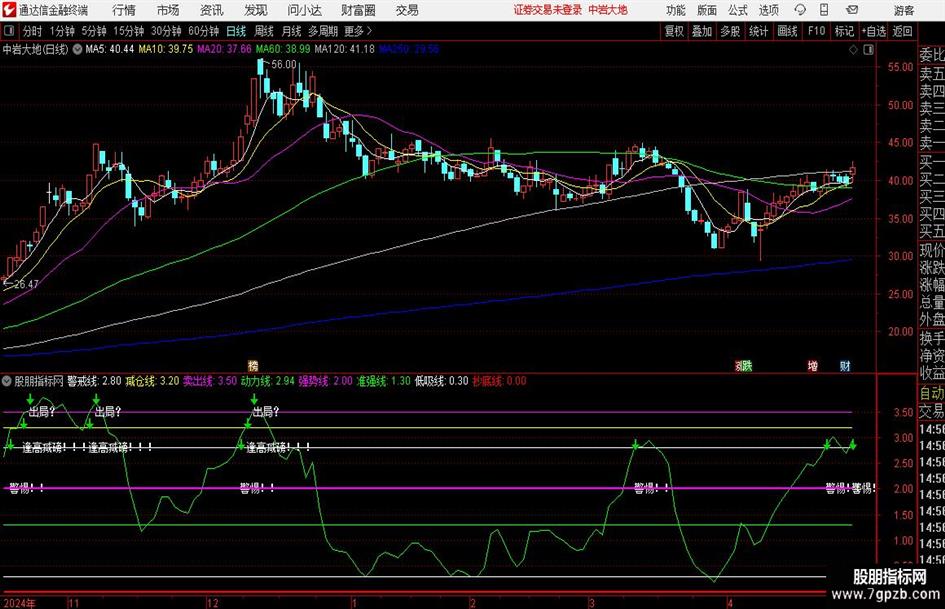945x609 pixels.
Task: Switch to the 分时 chart tab
Action: 33,31
